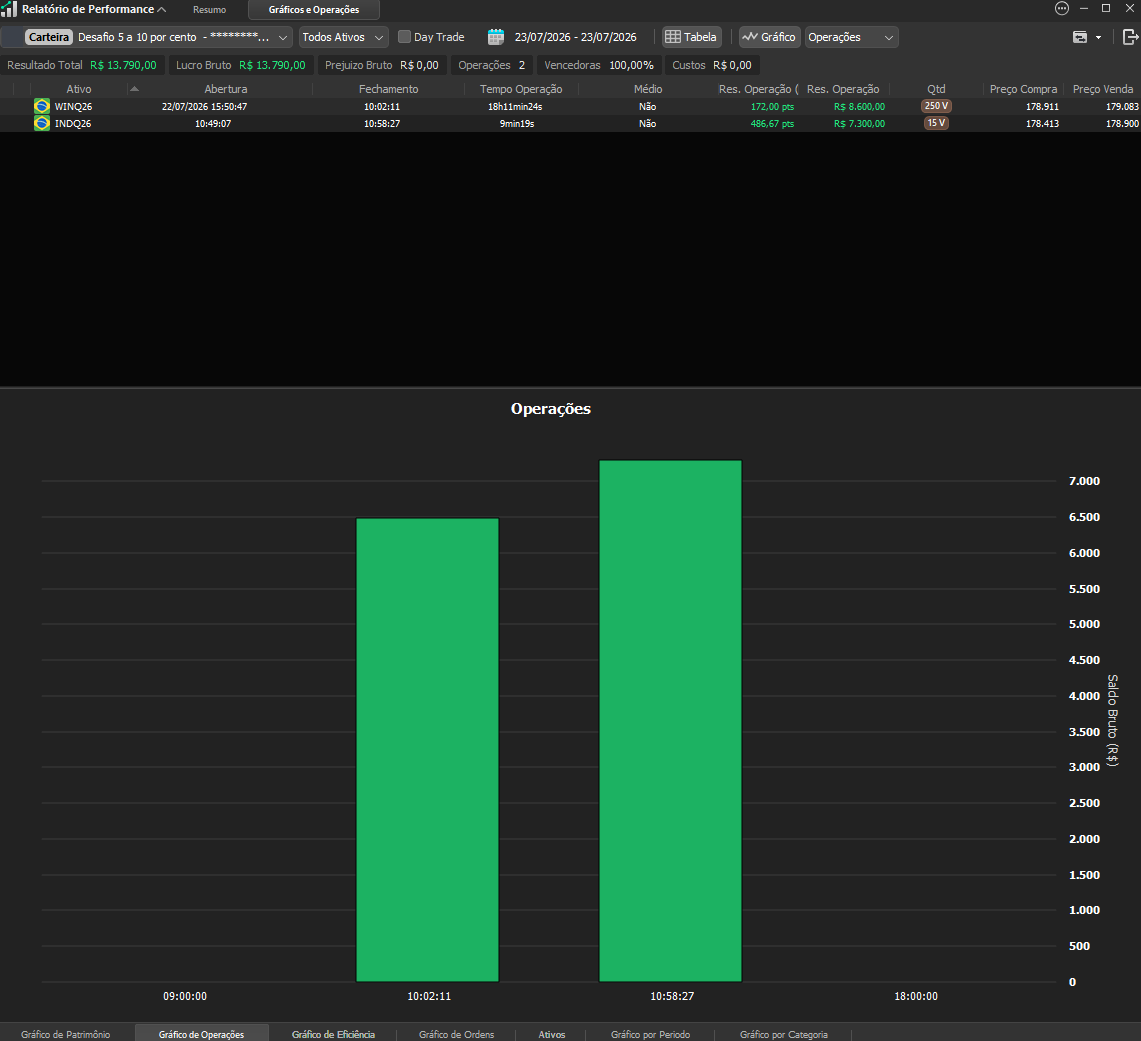Click the WINQ26 Brazil flag icon
Screen dimensions: 1141x1041
pos(41,106)
